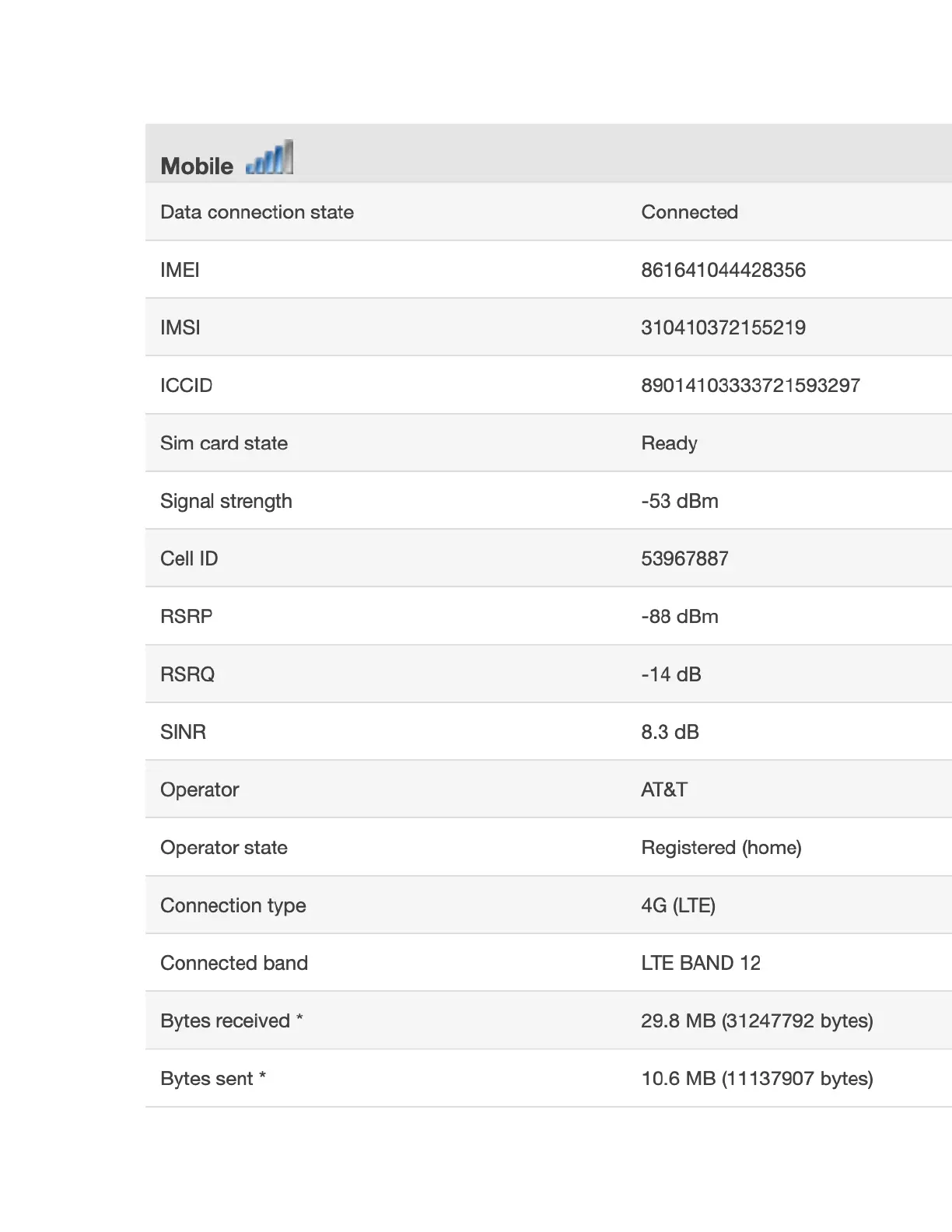Select the Cell ID value 53967887
Viewport: 952px width, 1232px height.
tap(685, 558)
